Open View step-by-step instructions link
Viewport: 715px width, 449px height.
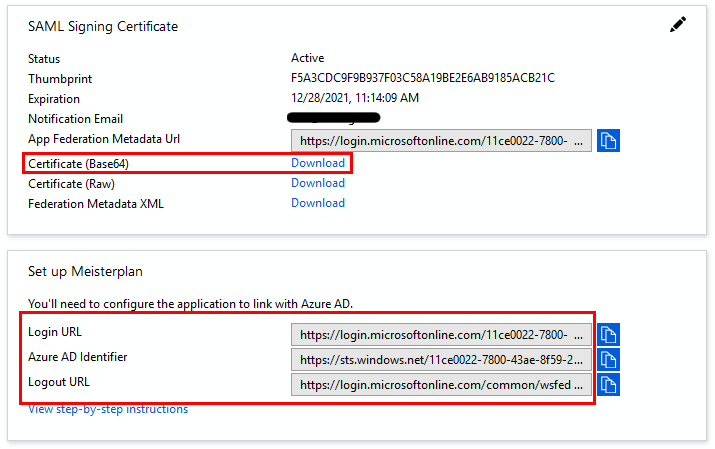click(x=108, y=409)
